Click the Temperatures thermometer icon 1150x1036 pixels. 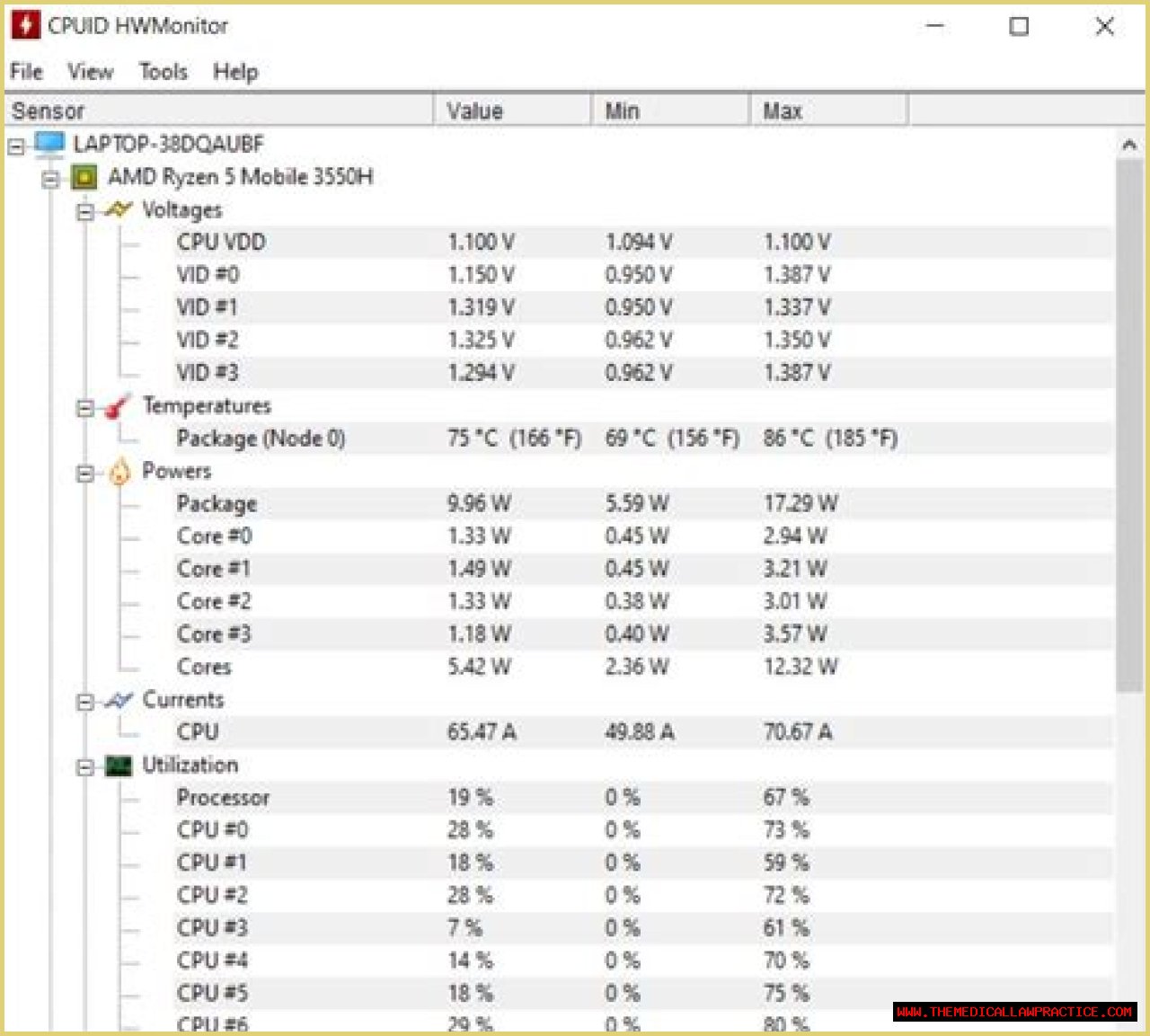pos(118,406)
